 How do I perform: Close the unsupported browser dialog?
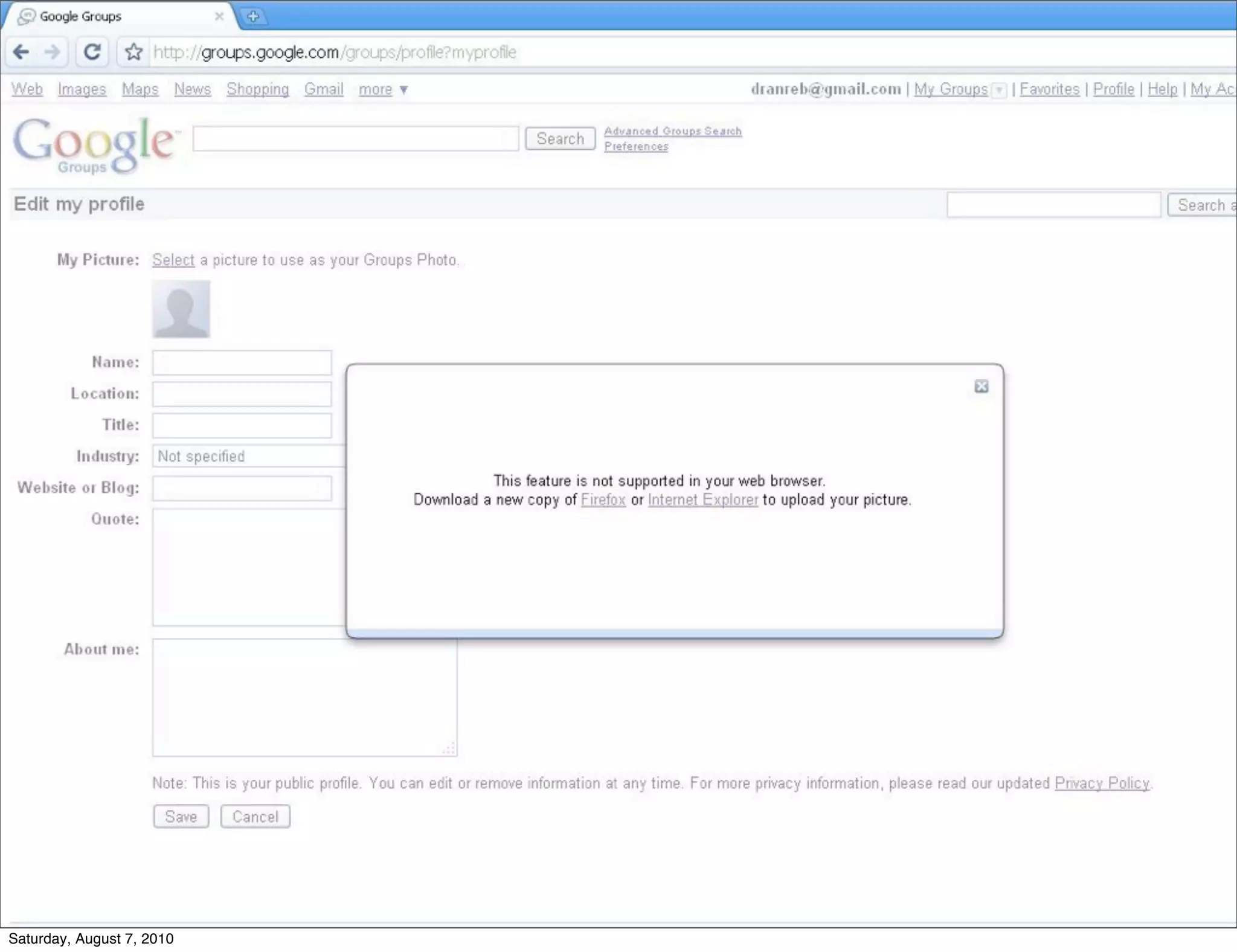(981, 387)
